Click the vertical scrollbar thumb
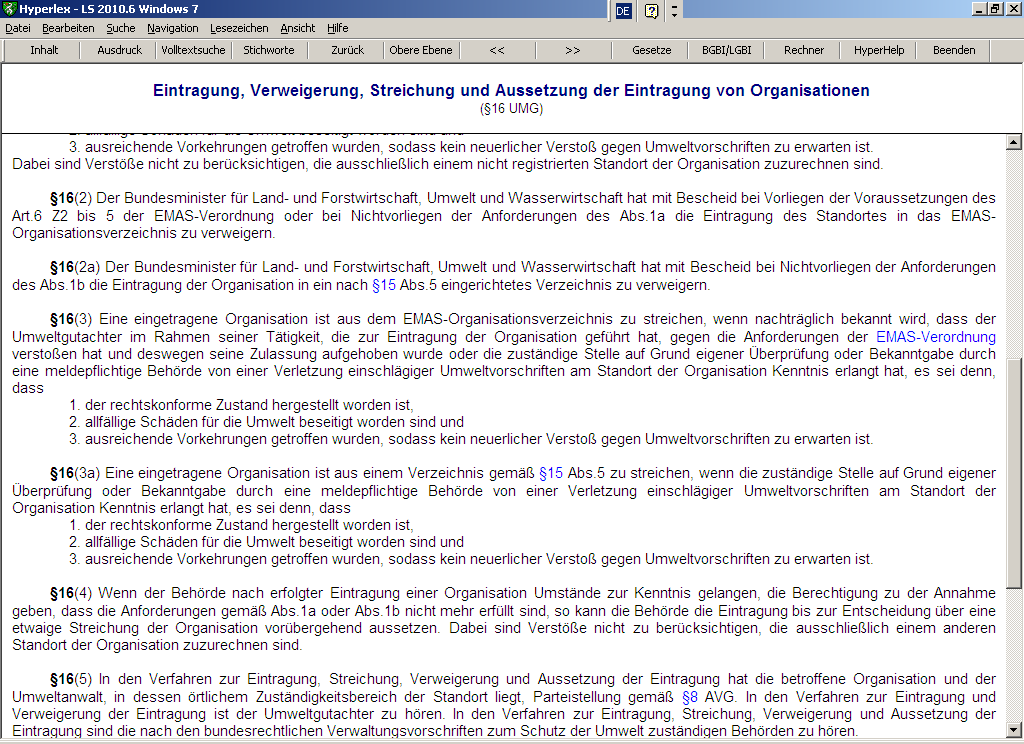Screen dimensions: 1024x744 [x=1014, y=473]
